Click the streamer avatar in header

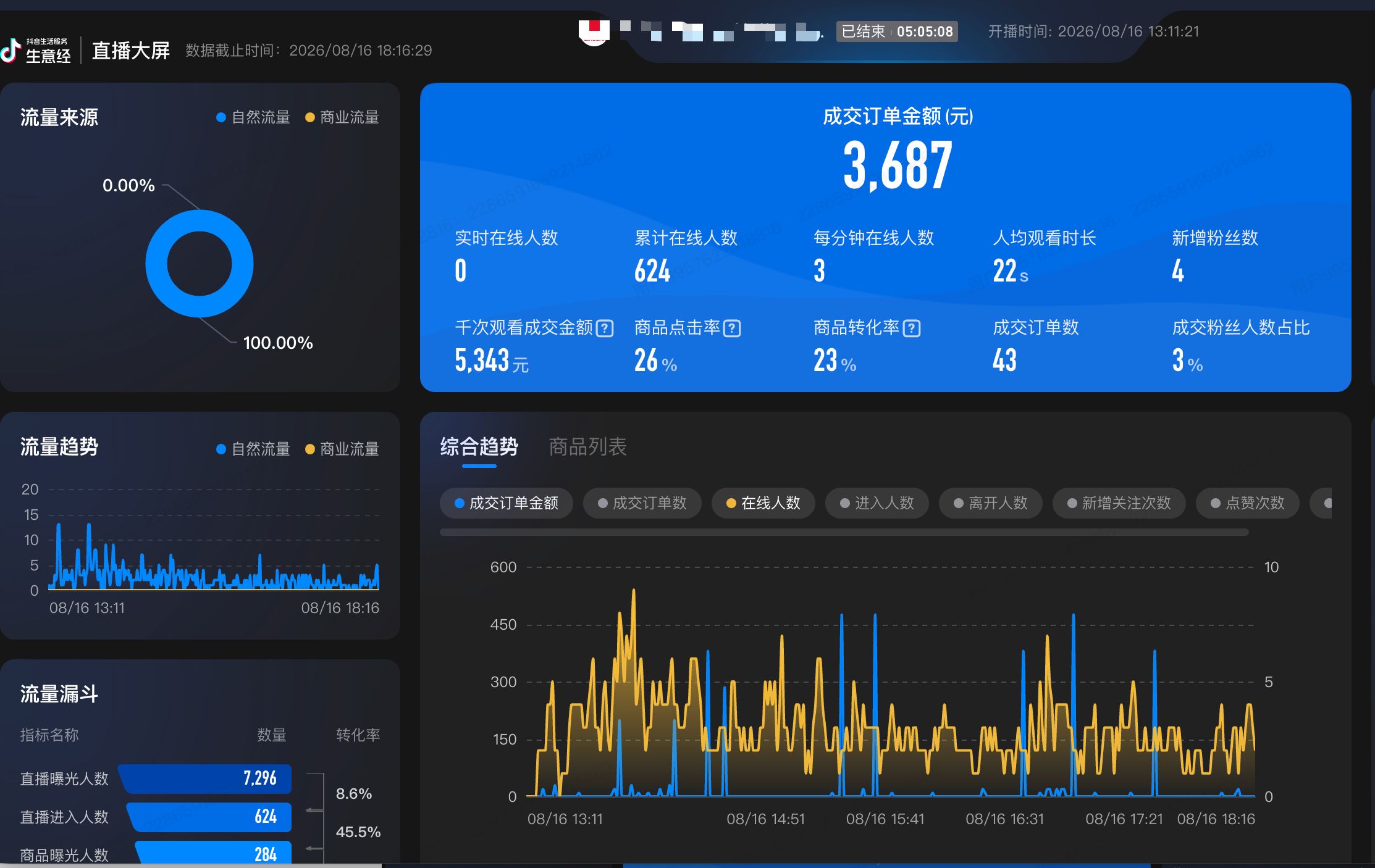point(594,31)
